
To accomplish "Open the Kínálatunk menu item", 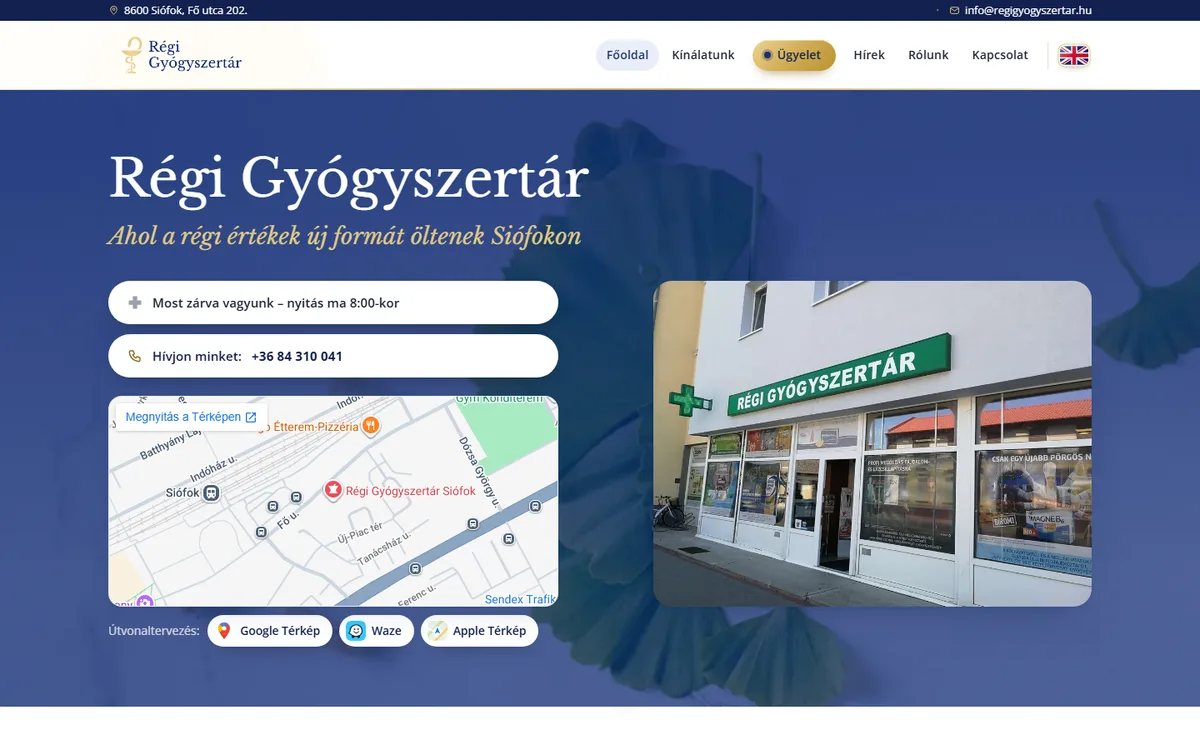I will click(704, 55).
